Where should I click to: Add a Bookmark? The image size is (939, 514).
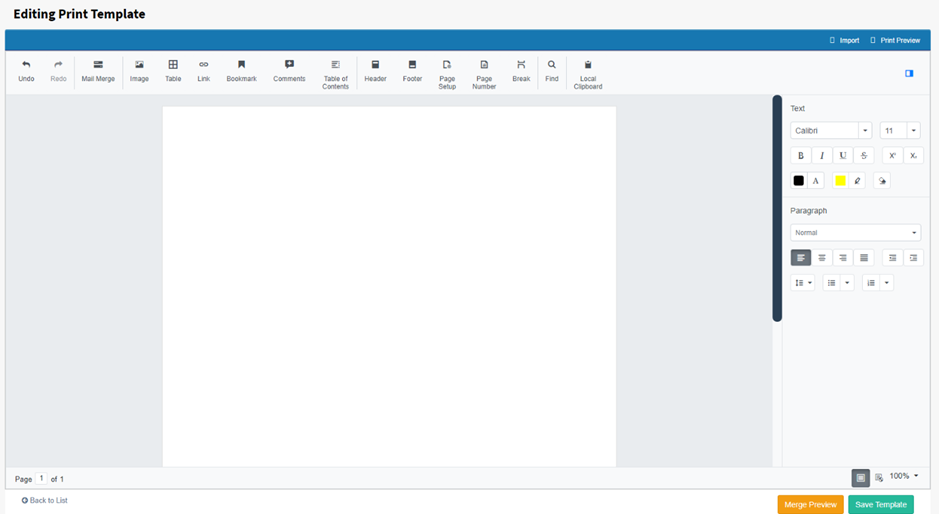[x=241, y=71]
